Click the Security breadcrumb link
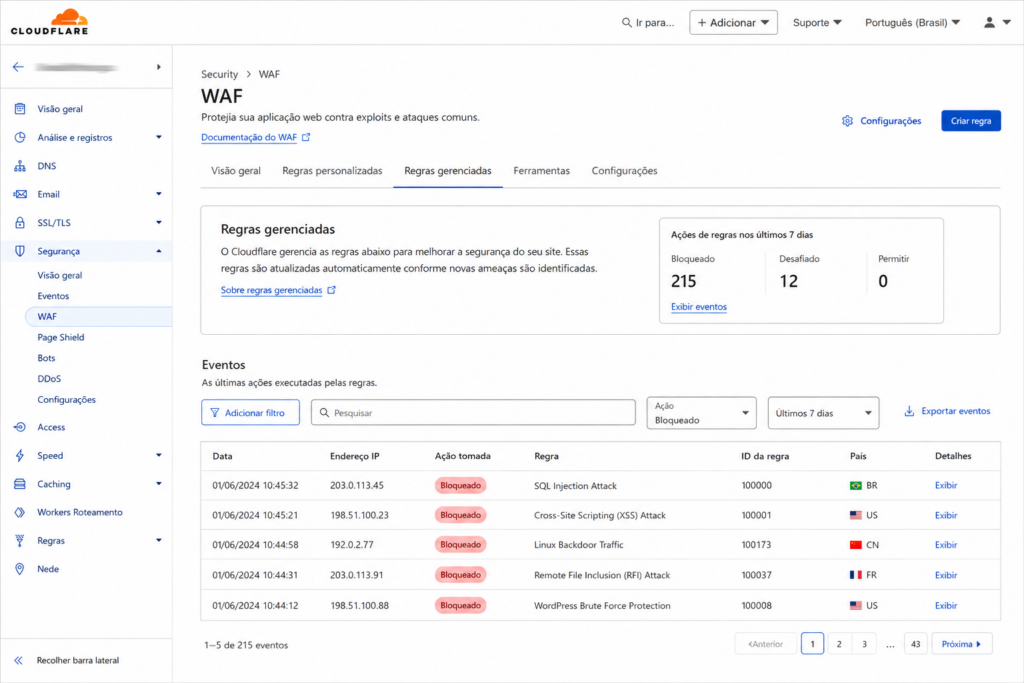Screen dimensions: 1024x683 (219, 74)
